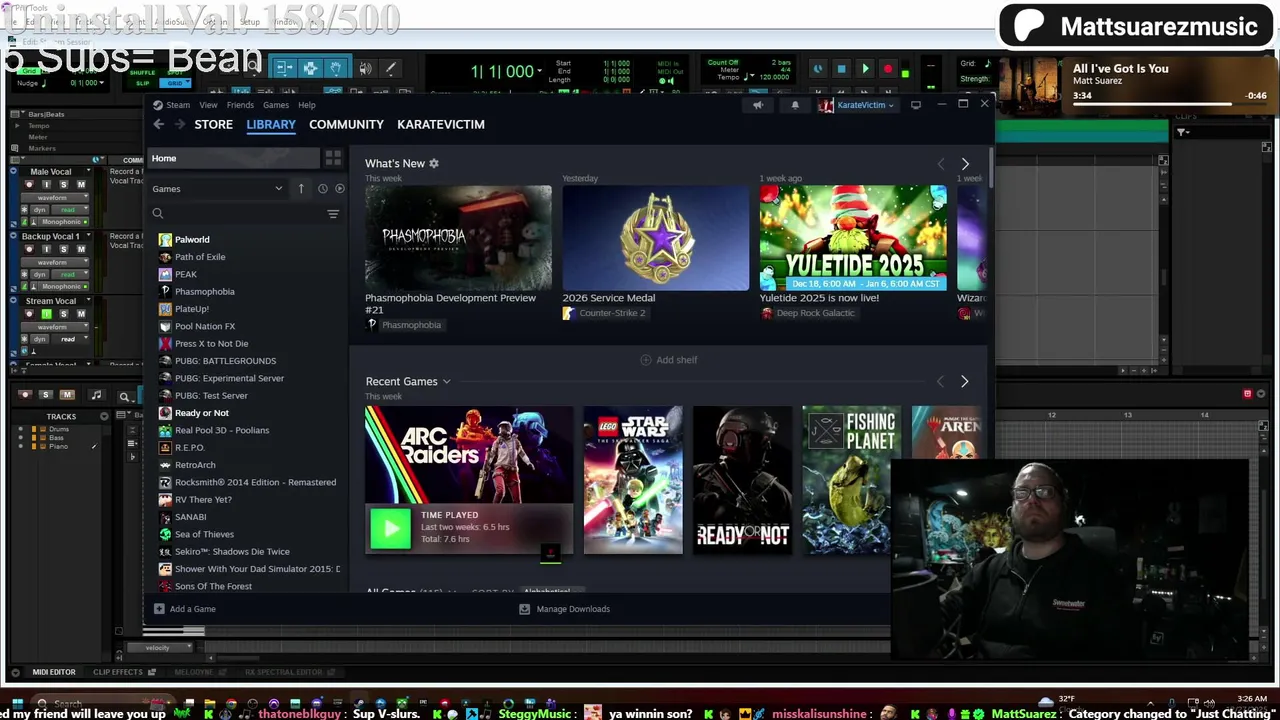The height and width of the screenshot is (720, 1280).
Task: Show ready-to-play games only icon
Action: (339, 188)
